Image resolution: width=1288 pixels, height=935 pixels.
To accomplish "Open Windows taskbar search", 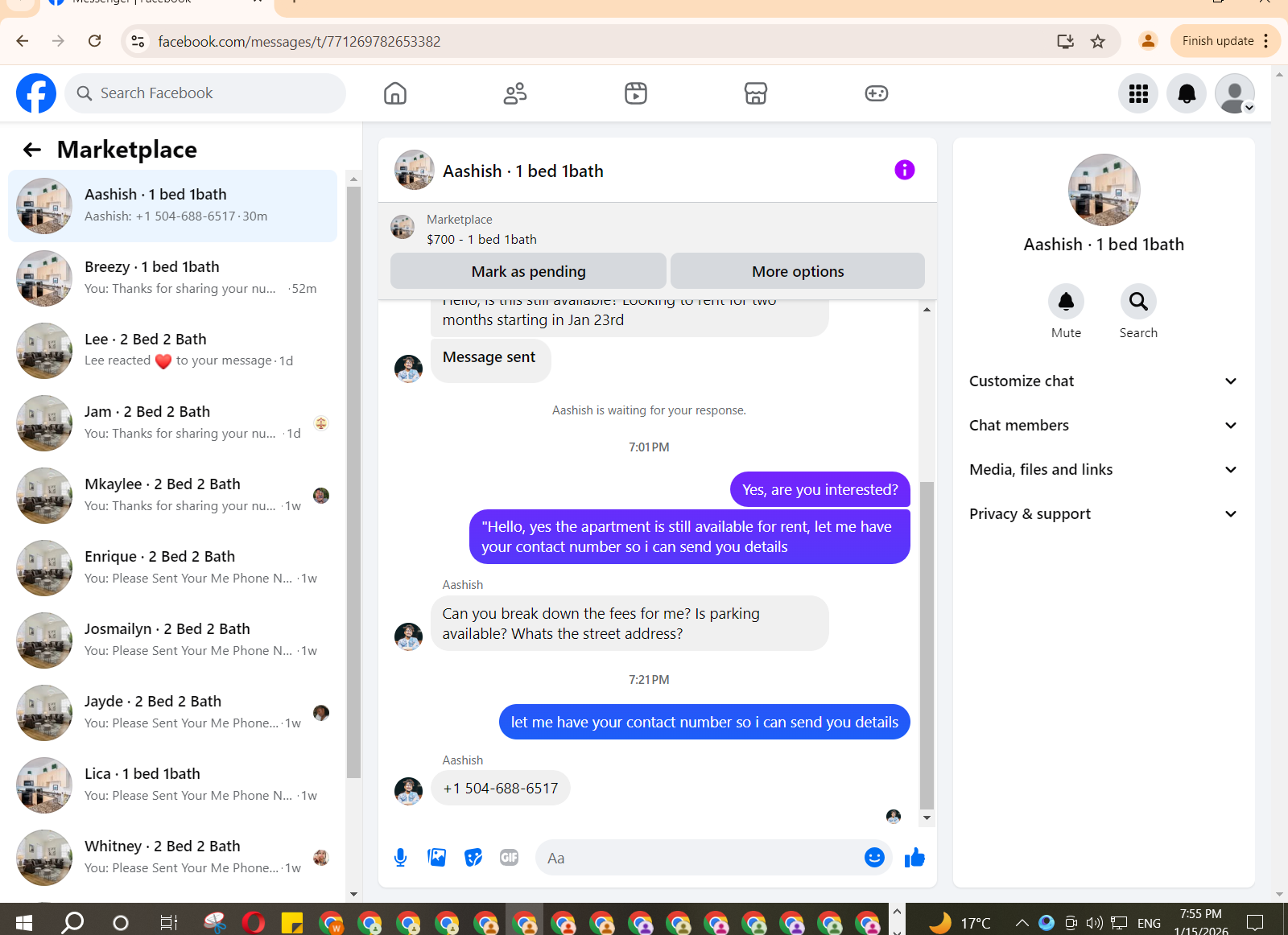I will point(73,922).
